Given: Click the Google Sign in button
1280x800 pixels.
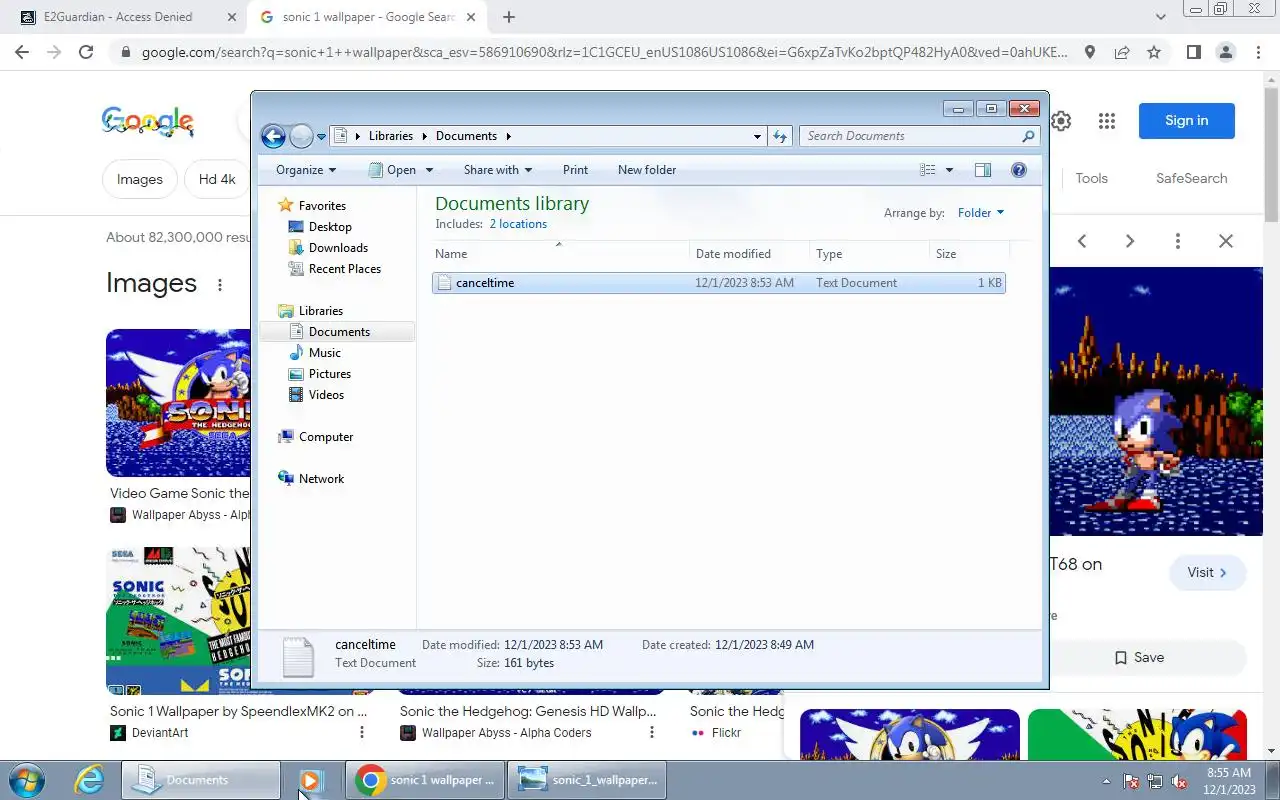Looking at the screenshot, I should tap(1186, 121).
